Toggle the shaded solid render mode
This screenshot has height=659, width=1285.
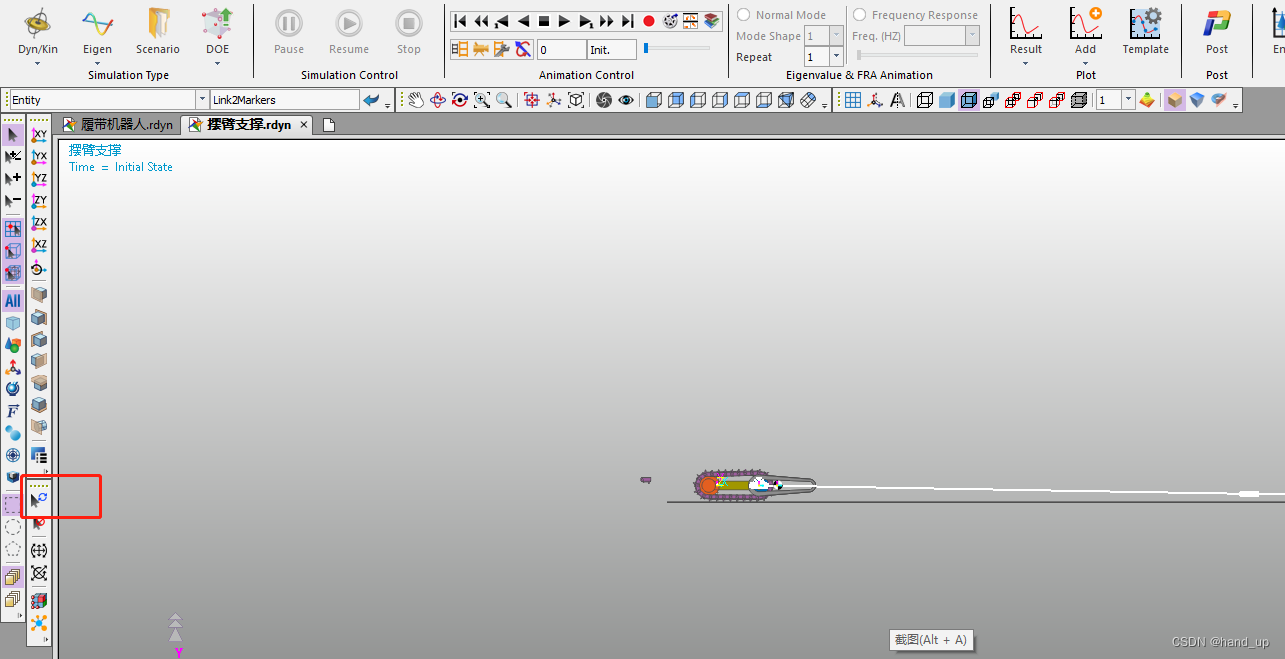[946, 100]
